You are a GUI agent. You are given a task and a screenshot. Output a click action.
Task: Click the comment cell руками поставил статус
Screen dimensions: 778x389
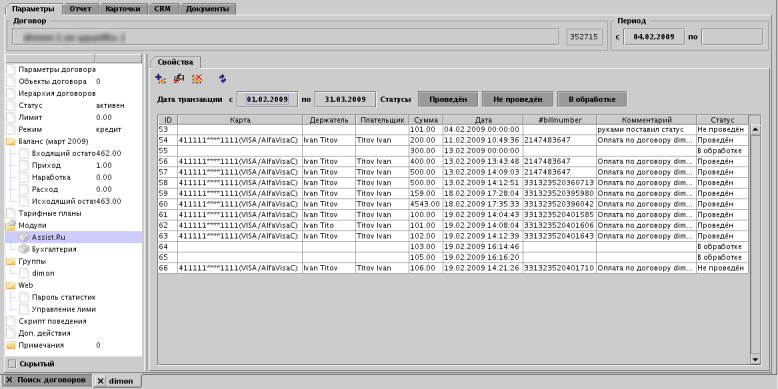[647, 130]
